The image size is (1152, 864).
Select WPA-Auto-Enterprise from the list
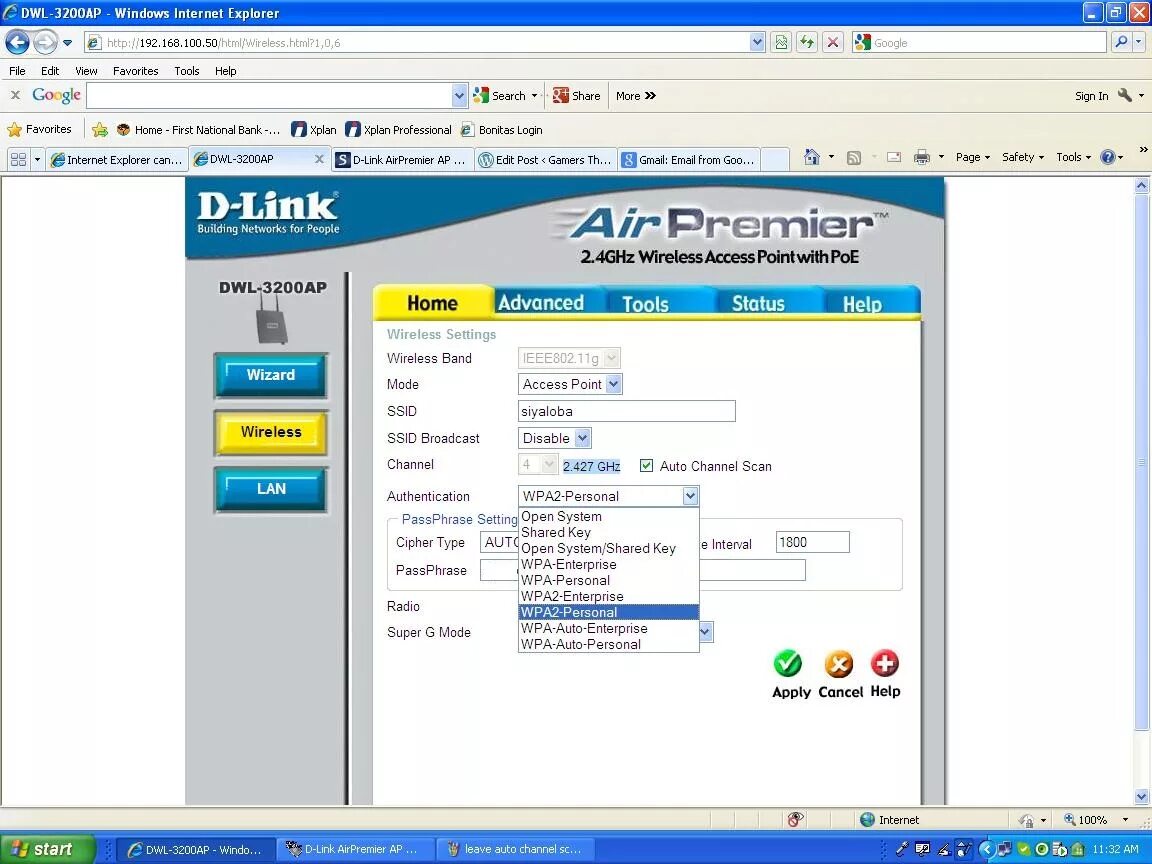[x=608, y=628]
